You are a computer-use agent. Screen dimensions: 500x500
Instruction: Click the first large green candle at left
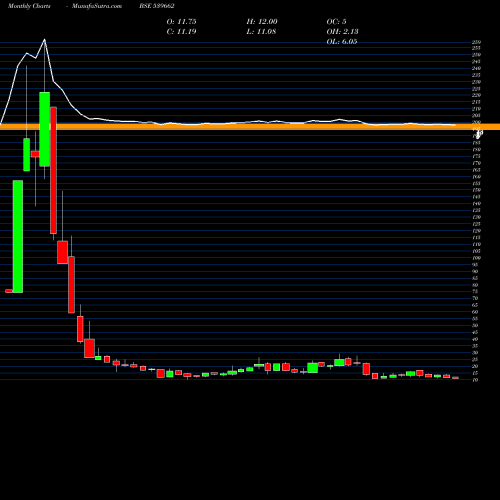pyautogui.click(x=18, y=237)
